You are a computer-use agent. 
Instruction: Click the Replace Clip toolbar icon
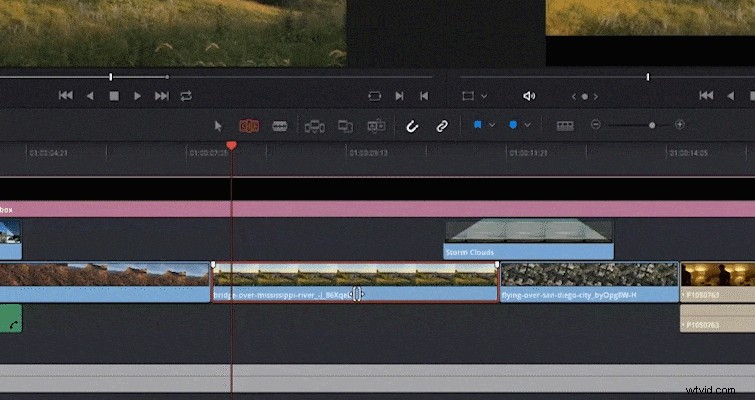coord(376,127)
